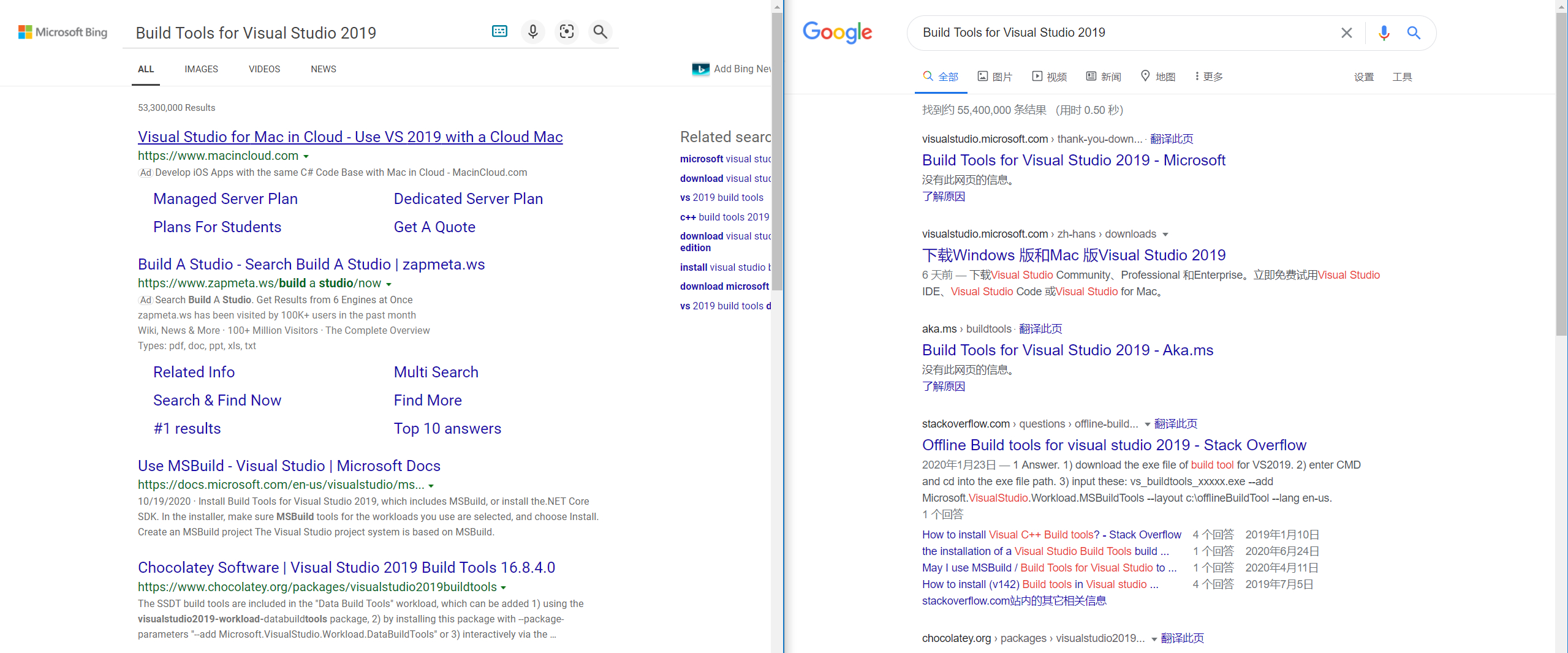Click the Bing on-screen keyboard icon

(499, 31)
